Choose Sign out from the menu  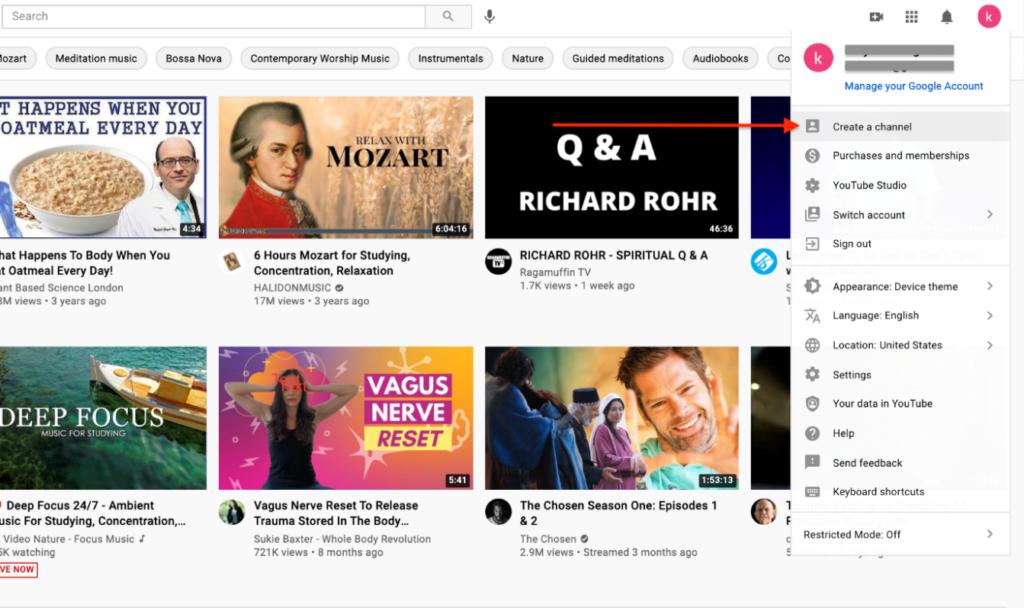tap(852, 244)
